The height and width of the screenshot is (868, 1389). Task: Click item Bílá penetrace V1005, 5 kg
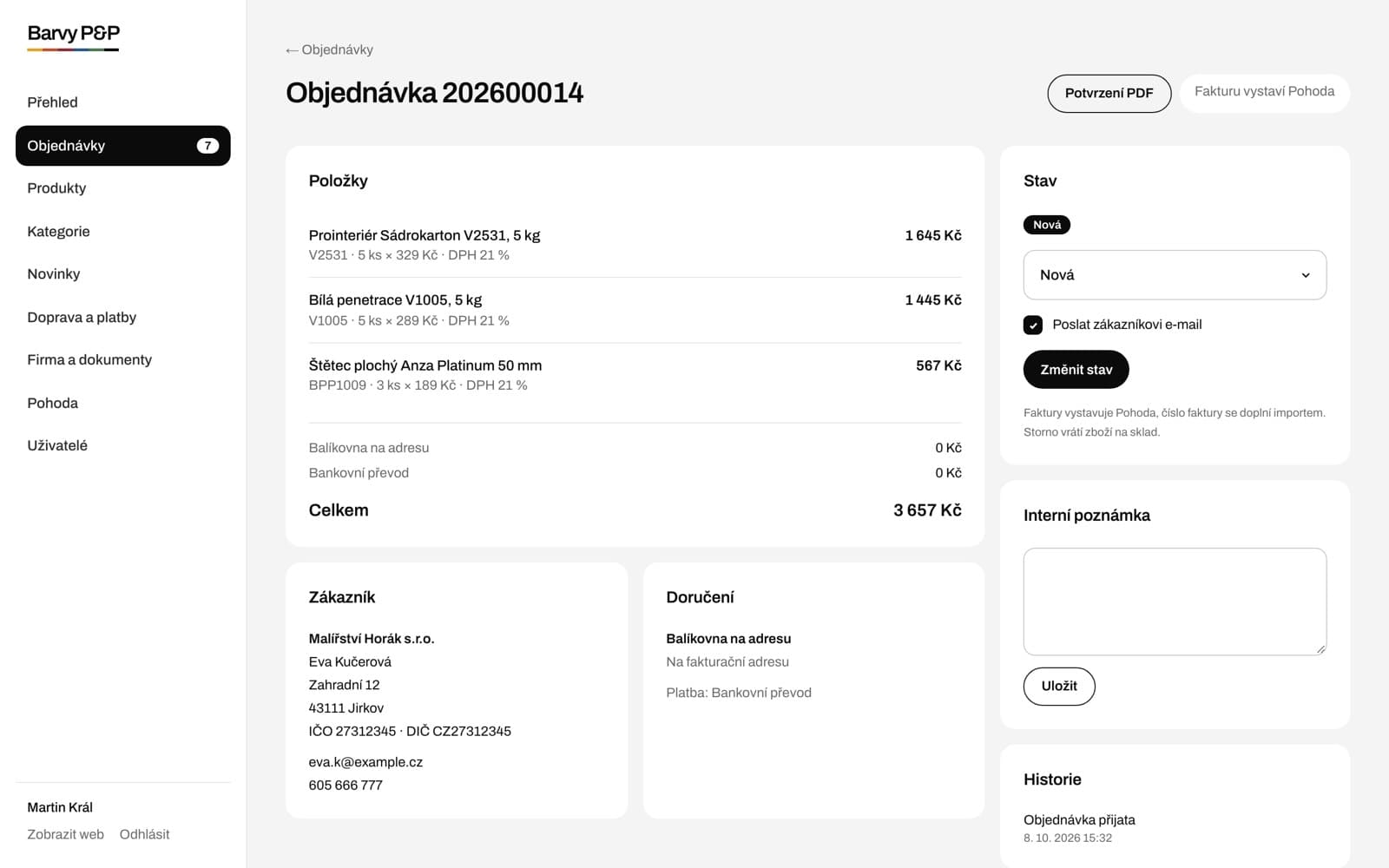click(x=395, y=300)
